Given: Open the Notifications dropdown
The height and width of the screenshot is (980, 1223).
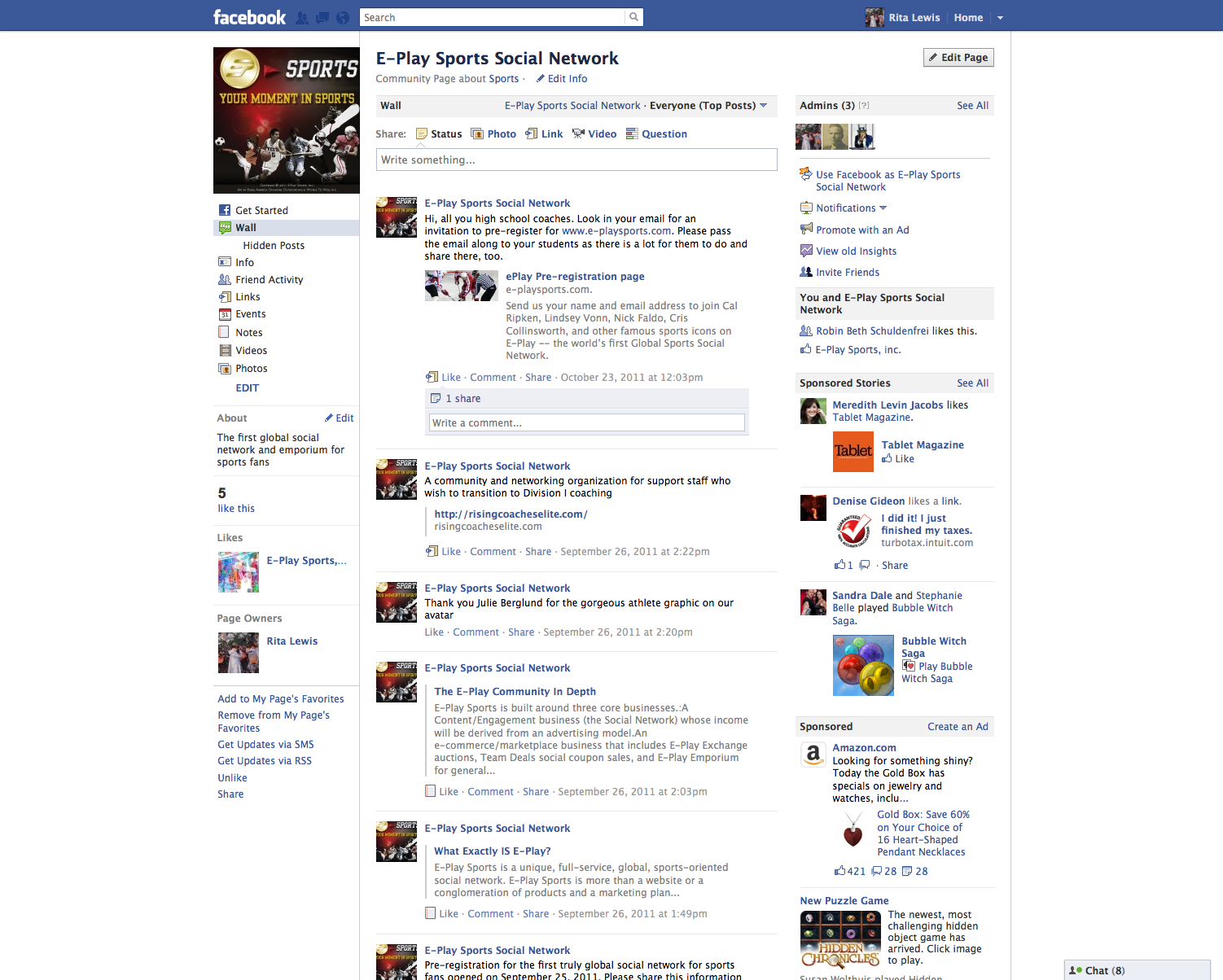Looking at the screenshot, I should coord(852,208).
